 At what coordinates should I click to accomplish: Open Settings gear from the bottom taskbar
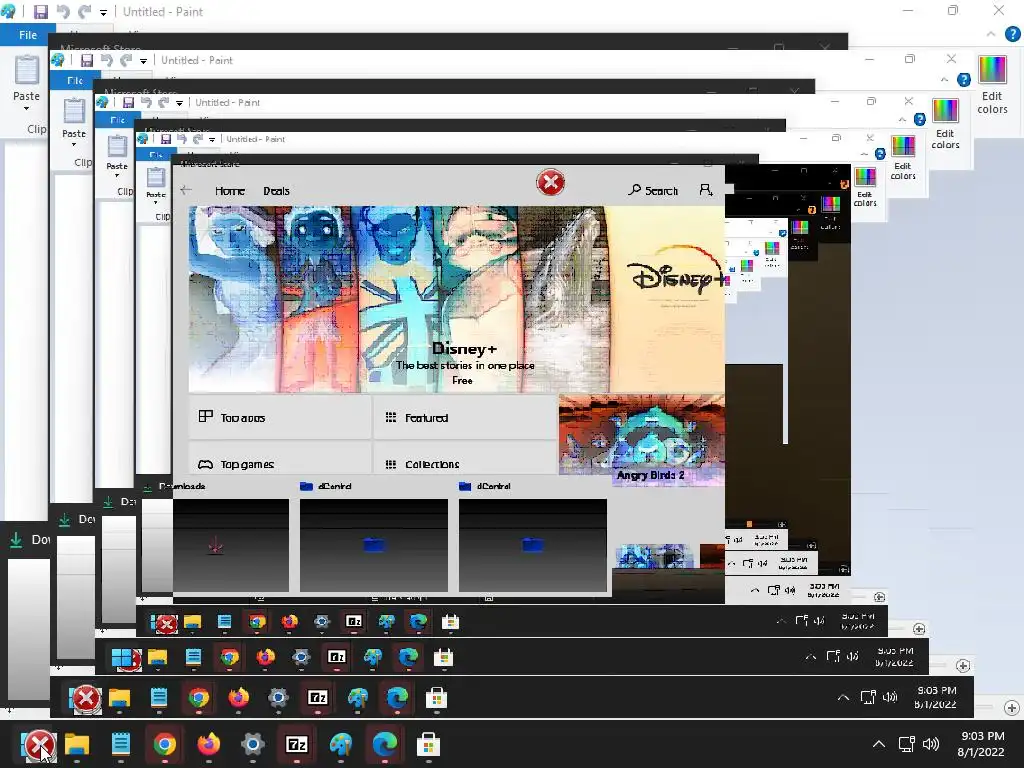[253, 744]
